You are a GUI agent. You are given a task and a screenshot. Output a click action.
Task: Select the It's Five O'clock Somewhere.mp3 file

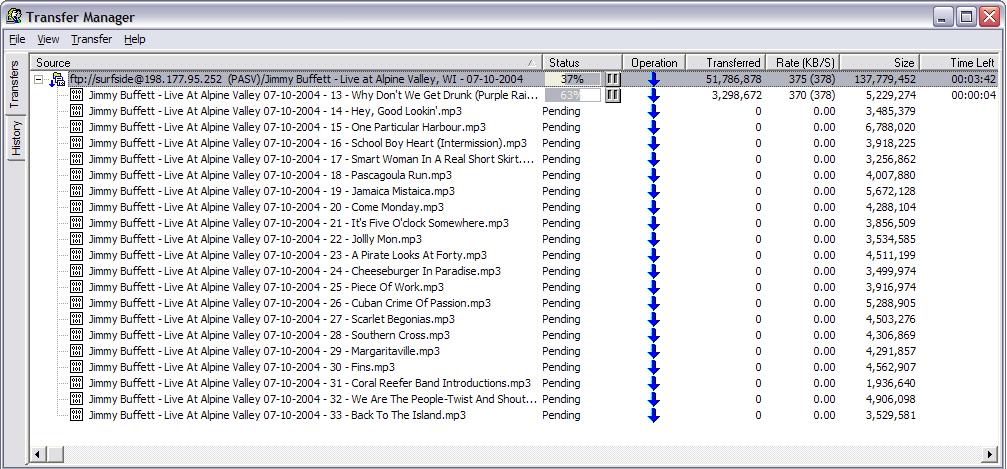point(299,223)
